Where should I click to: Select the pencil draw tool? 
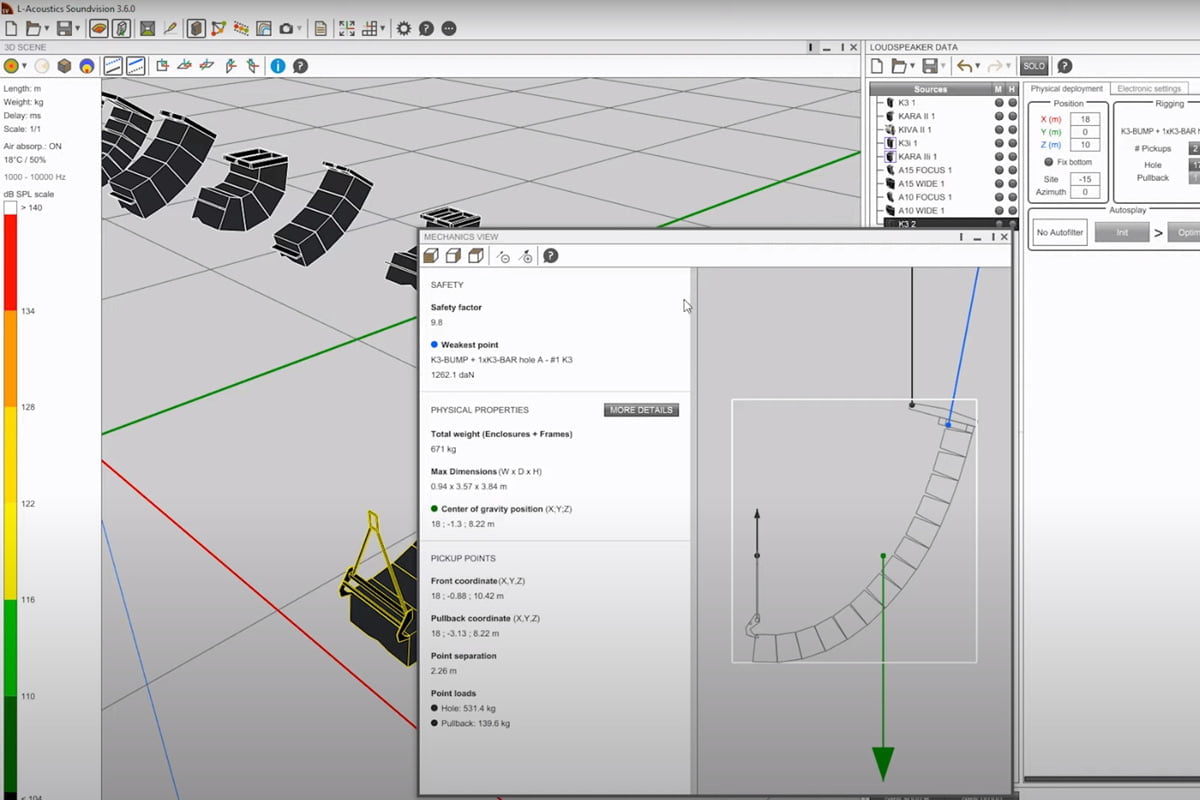pyautogui.click(x=171, y=28)
